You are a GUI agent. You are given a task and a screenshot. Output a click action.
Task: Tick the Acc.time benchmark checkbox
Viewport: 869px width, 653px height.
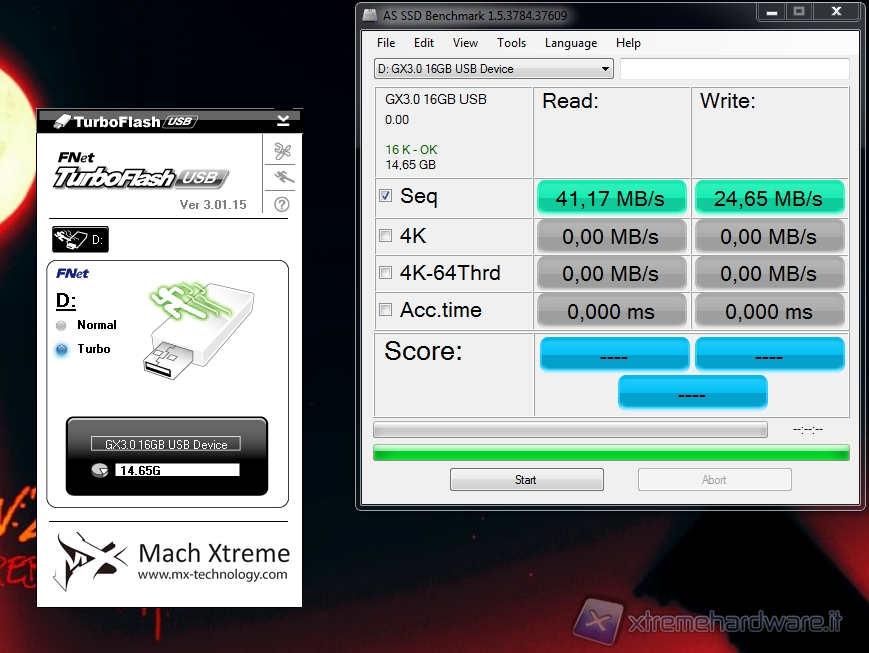386,310
